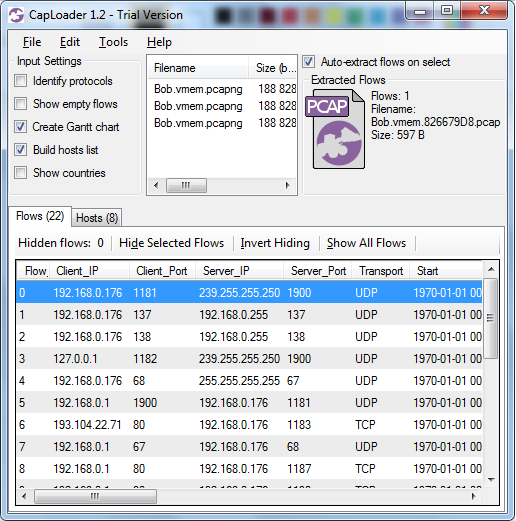516x521 pixels.
Task: Select flow 1 with client port 137
Action: 249,314
